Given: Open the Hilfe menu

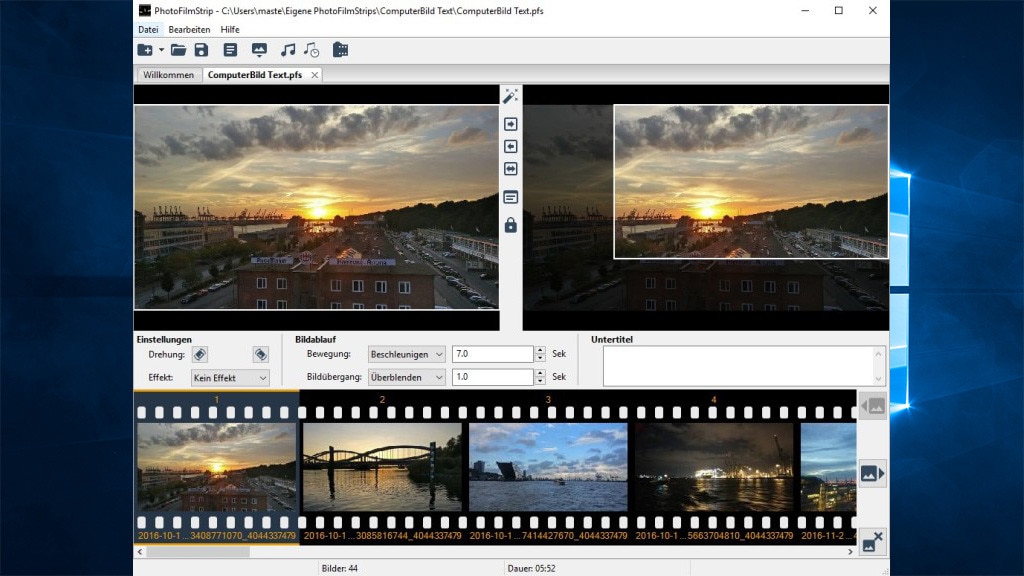Looking at the screenshot, I should pyautogui.click(x=230, y=29).
